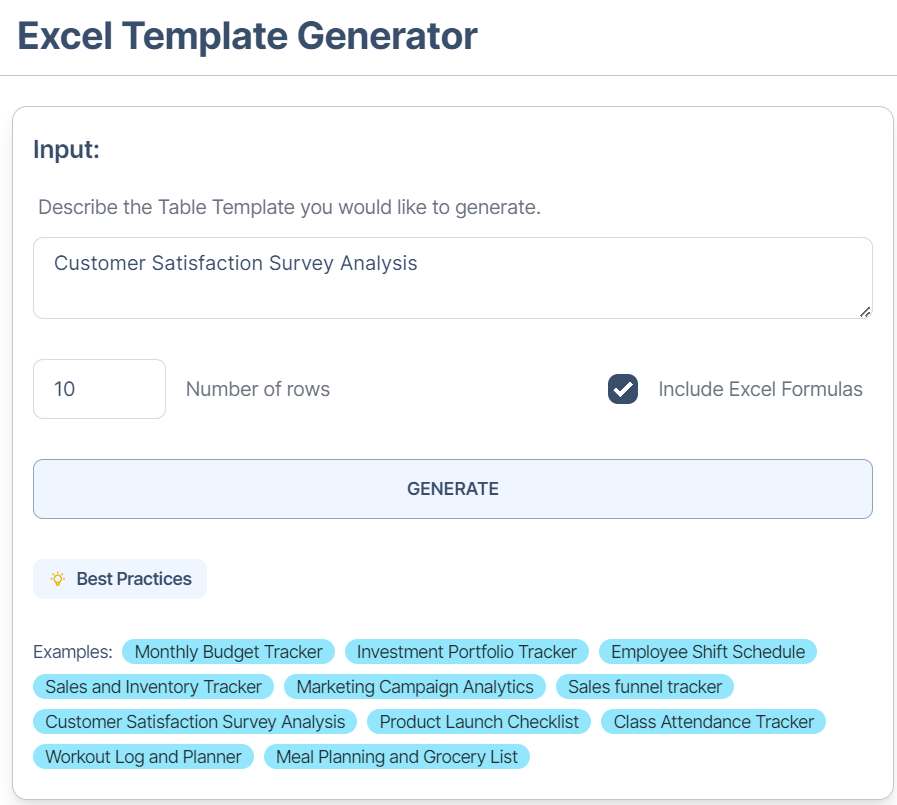The width and height of the screenshot is (897, 805).
Task: Pick the Product Launch Checklist example
Action: click(x=479, y=722)
